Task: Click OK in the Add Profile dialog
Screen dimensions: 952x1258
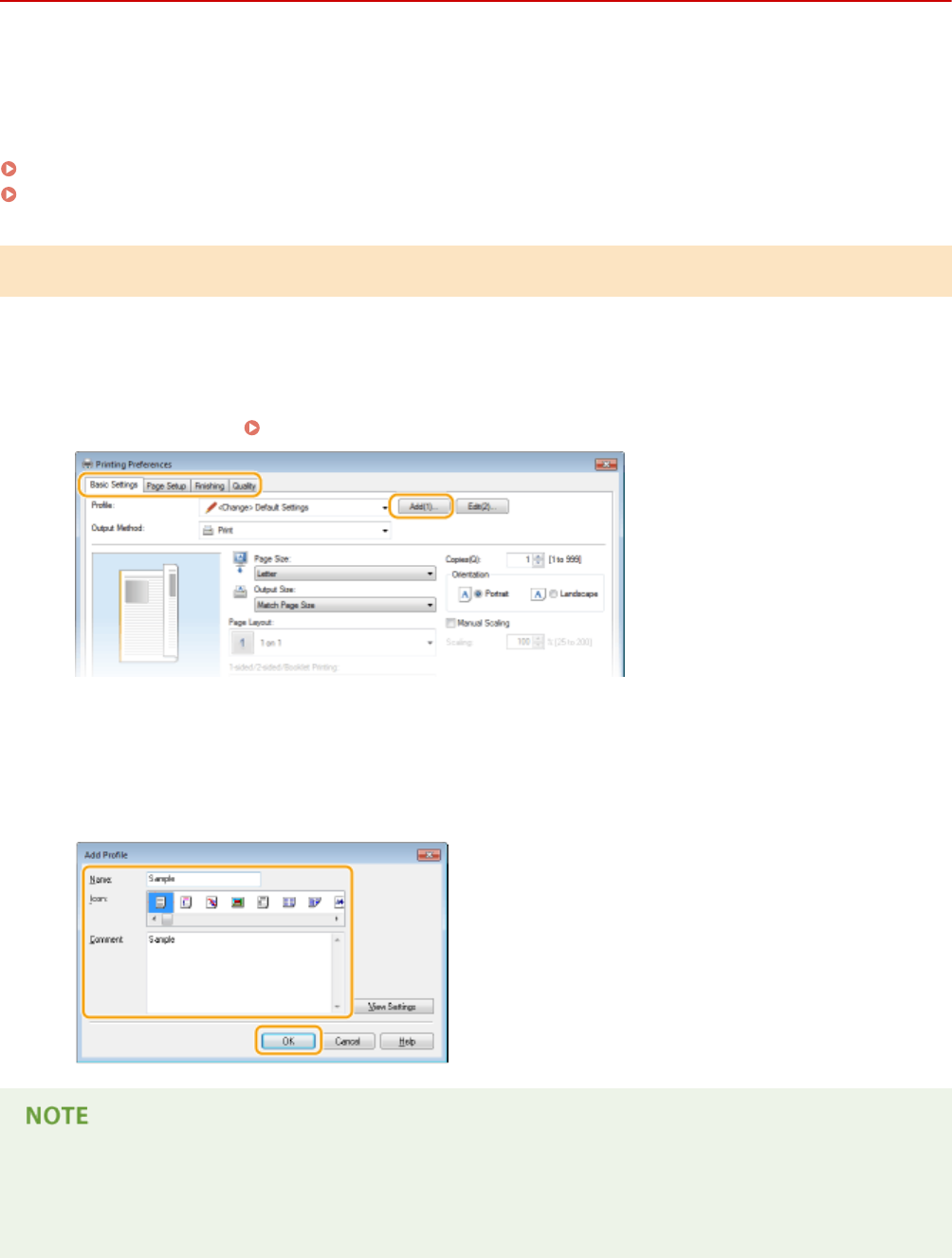Action: [288, 1041]
